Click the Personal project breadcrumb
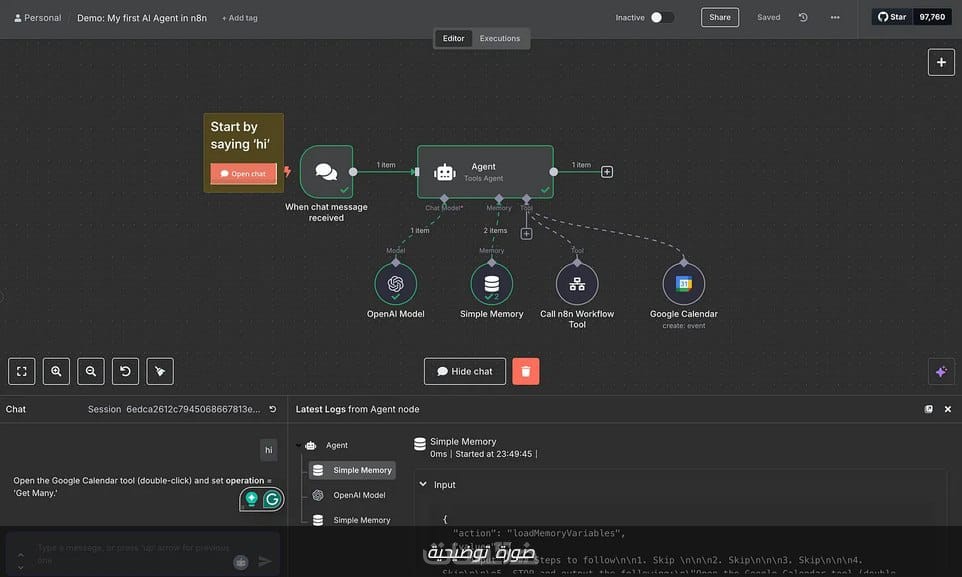 coord(37,18)
